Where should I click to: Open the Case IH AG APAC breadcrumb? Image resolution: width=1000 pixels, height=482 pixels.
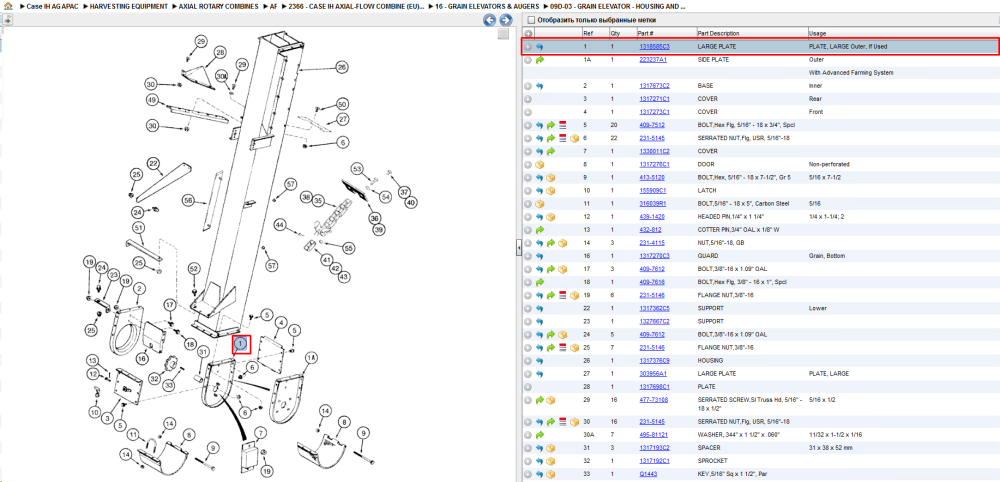point(52,6)
